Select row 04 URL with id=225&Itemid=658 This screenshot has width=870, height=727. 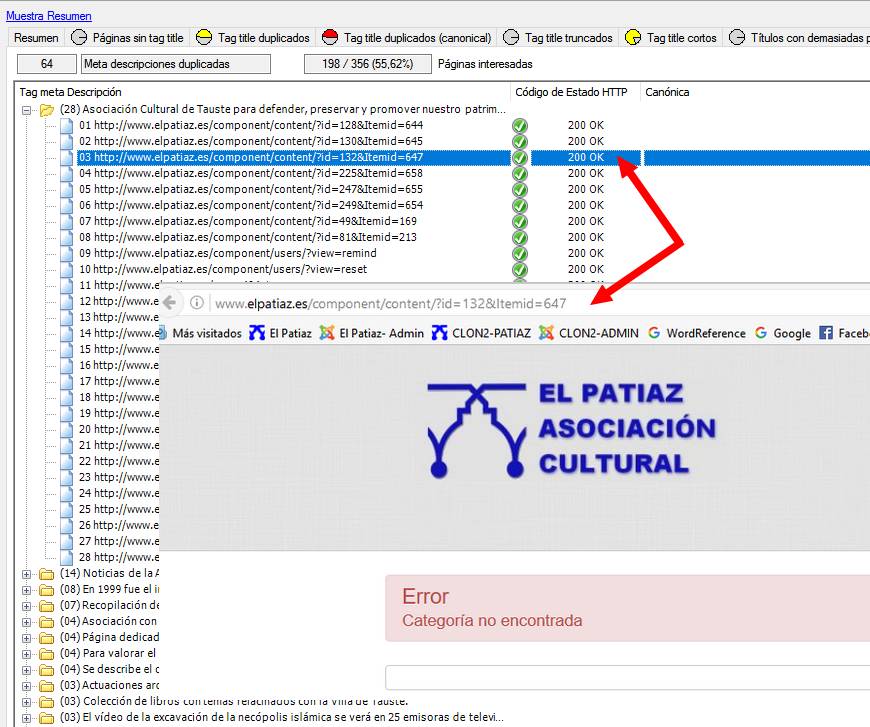pyautogui.click(x=251, y=174)
